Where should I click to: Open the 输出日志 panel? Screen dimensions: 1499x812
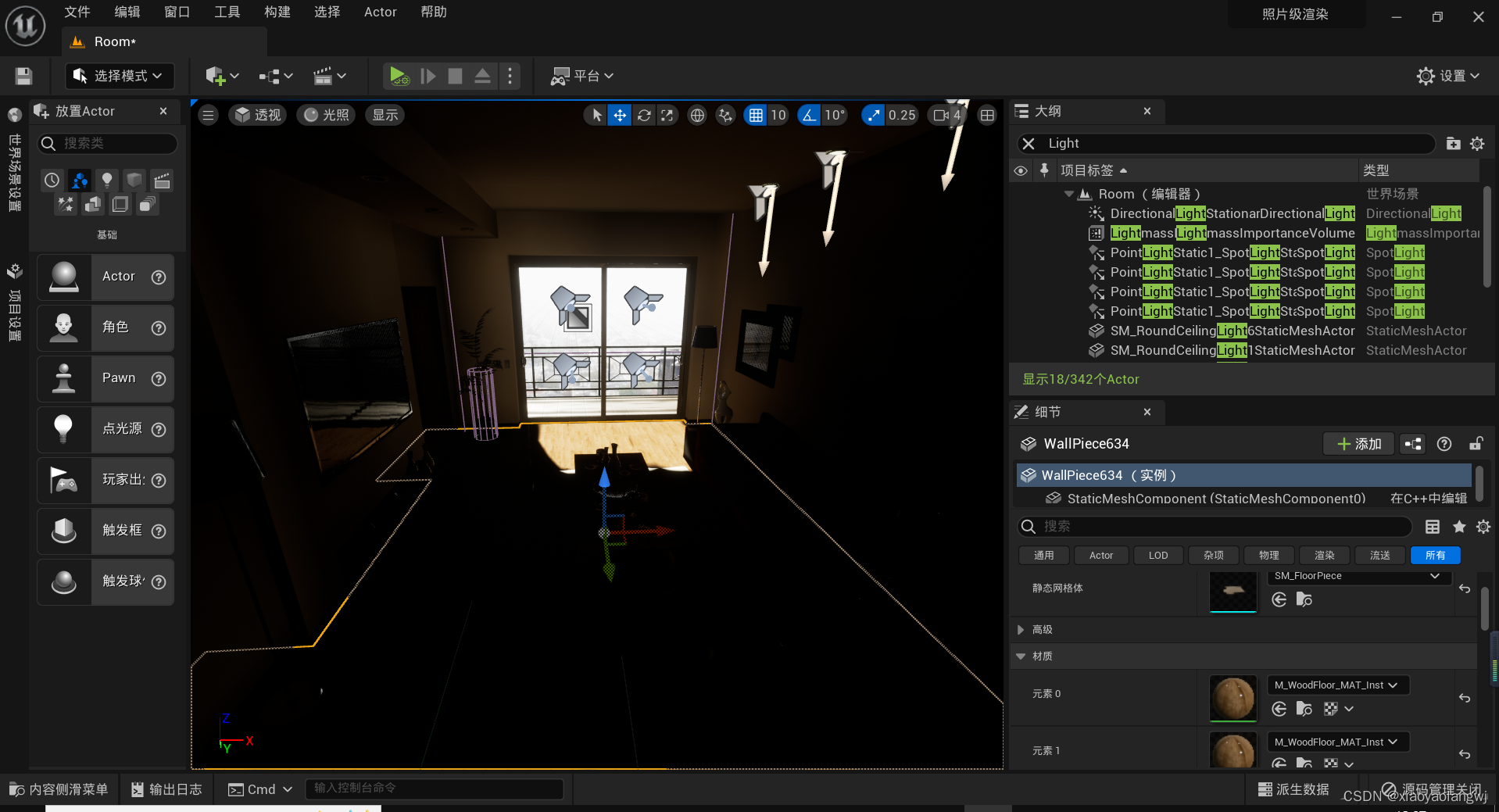click(166, 789)
